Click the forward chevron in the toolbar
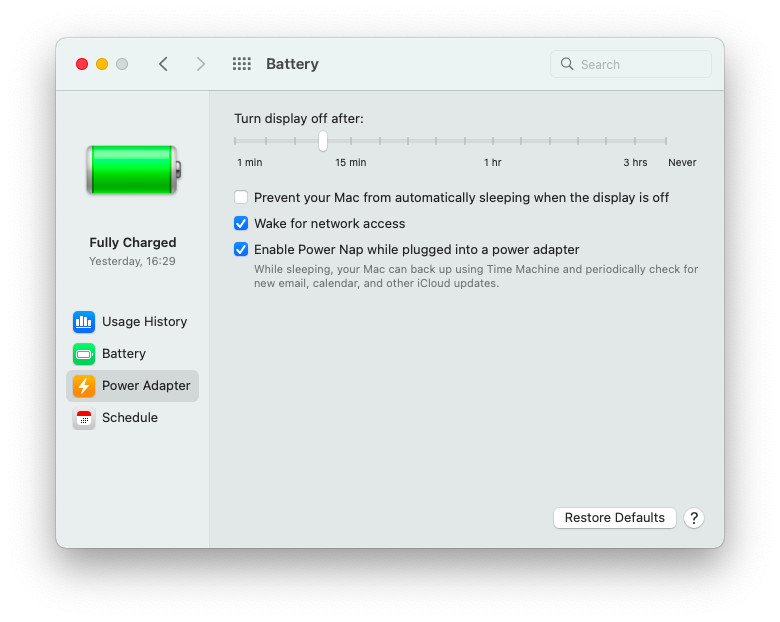This screenshot has height=622, width=780. [x=200, y=64]
